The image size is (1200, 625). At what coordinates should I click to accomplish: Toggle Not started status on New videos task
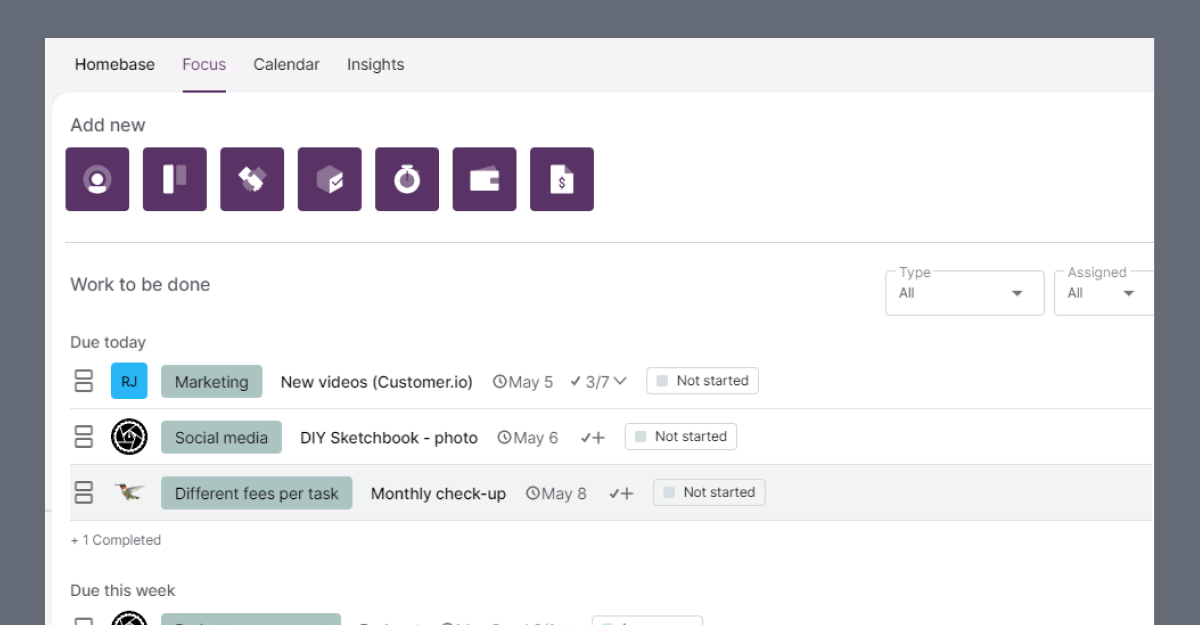702,381
